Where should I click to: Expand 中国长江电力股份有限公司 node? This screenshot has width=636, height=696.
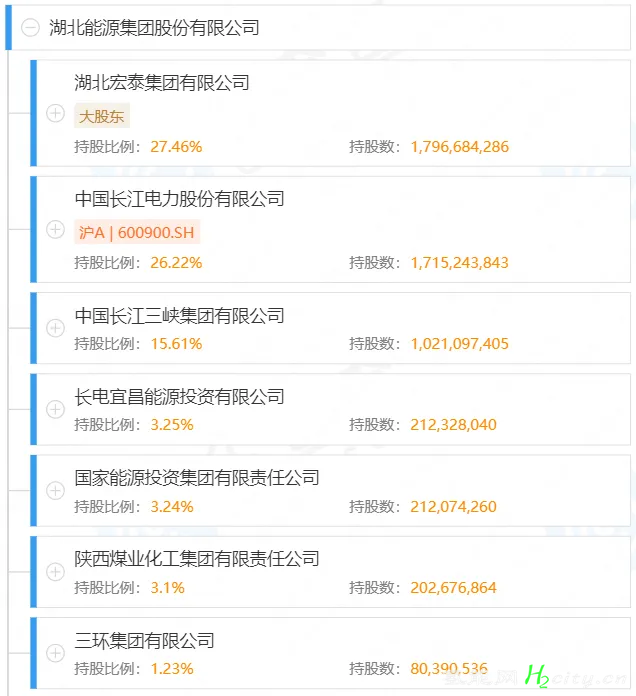click(x=55, y=229)
